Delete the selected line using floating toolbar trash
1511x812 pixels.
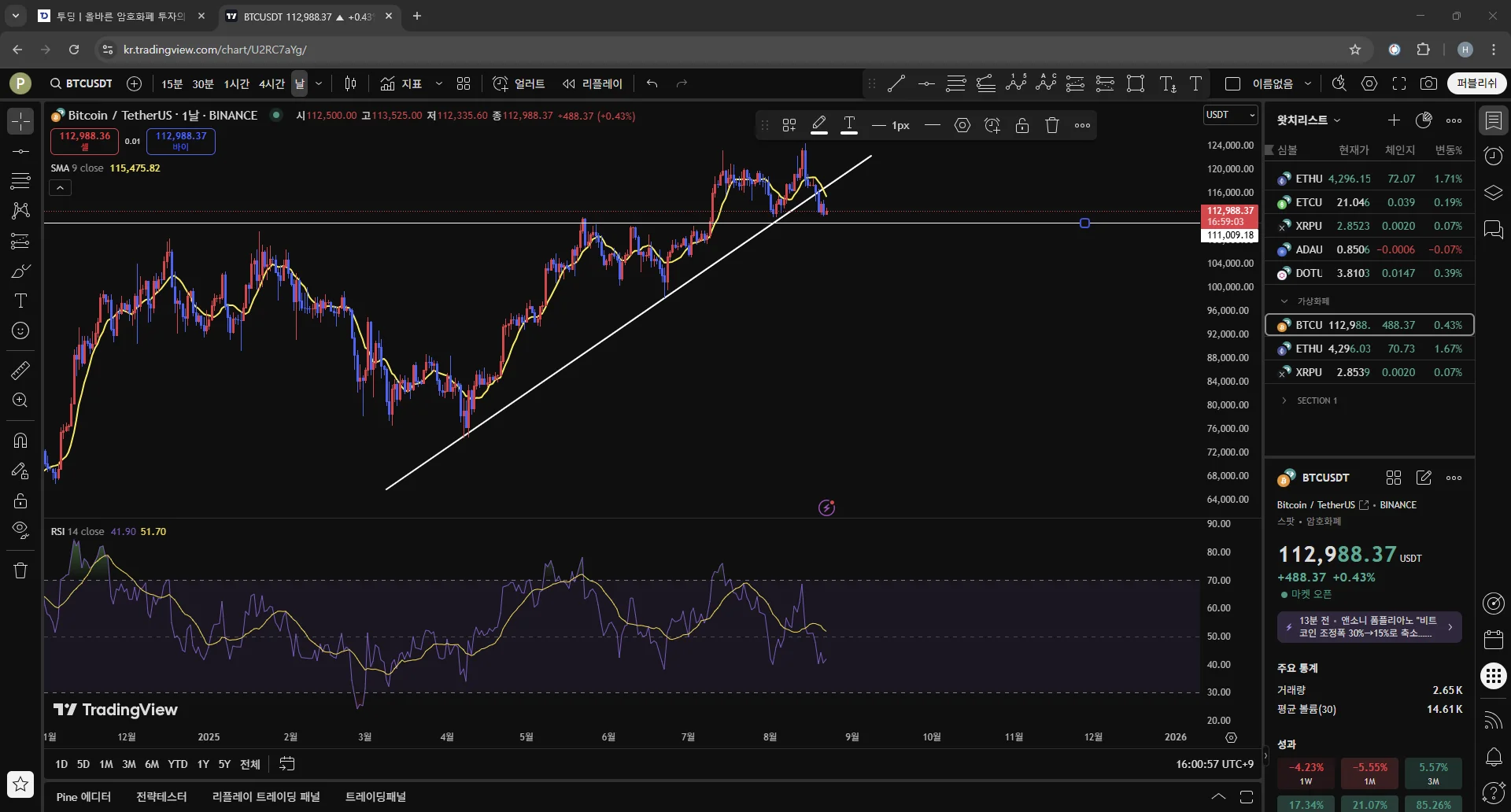pyautogui.click(x=1052, y=125)
